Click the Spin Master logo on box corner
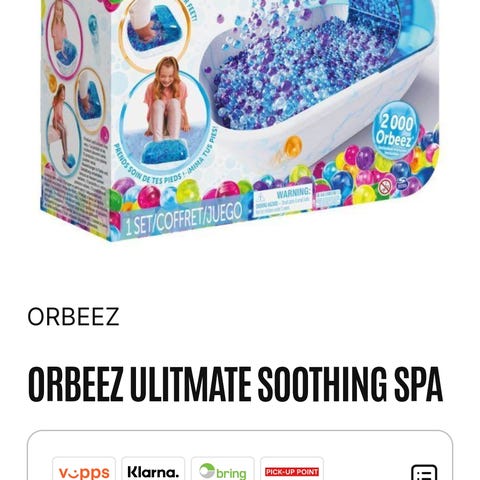 pyautogui.click(x=403, y=184)
